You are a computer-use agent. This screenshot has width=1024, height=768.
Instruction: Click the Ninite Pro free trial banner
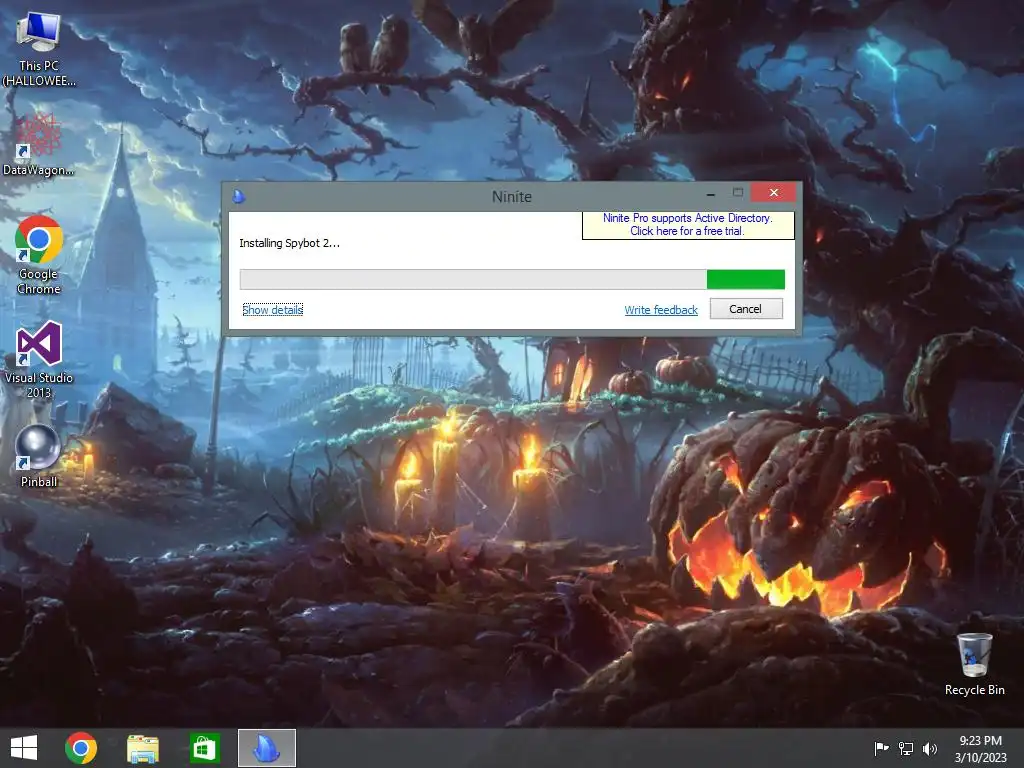688,225
